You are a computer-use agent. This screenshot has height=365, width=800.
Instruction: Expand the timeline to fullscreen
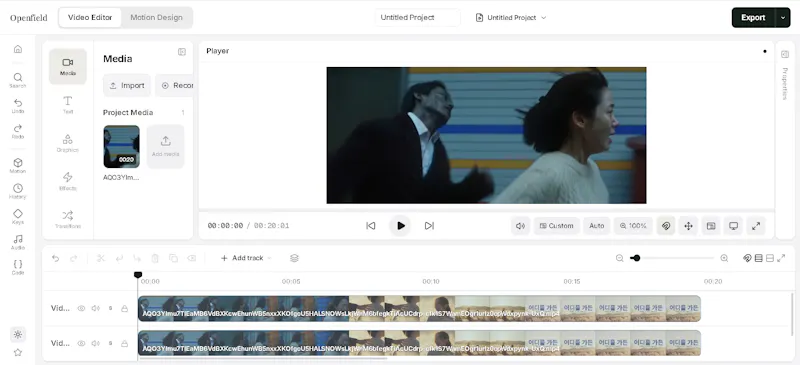[x=781, y=258]
